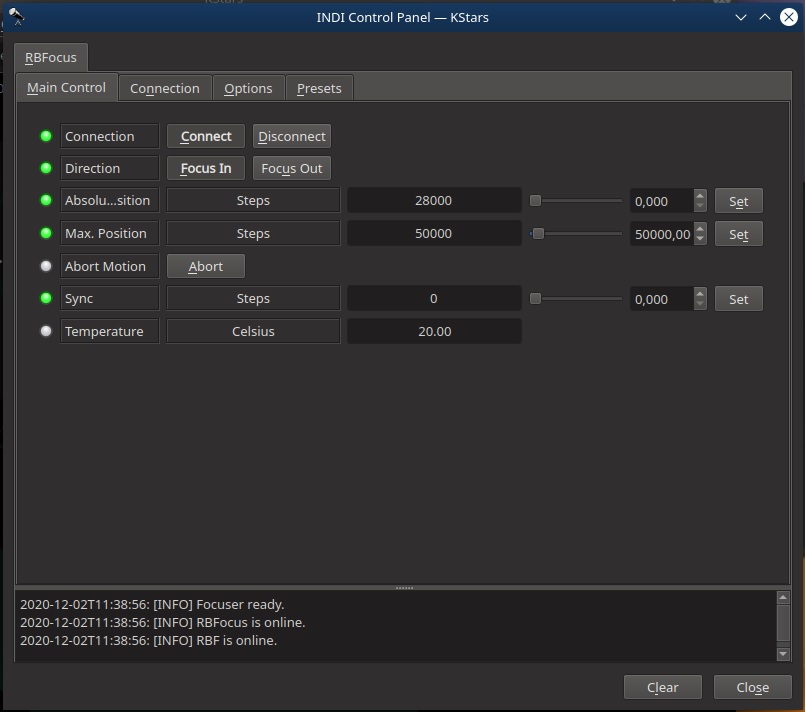This screenshot has height=712, width=806.
Task: Increase Sync value with up arrow
Action: pyautogui.click(x=700, y=293)
